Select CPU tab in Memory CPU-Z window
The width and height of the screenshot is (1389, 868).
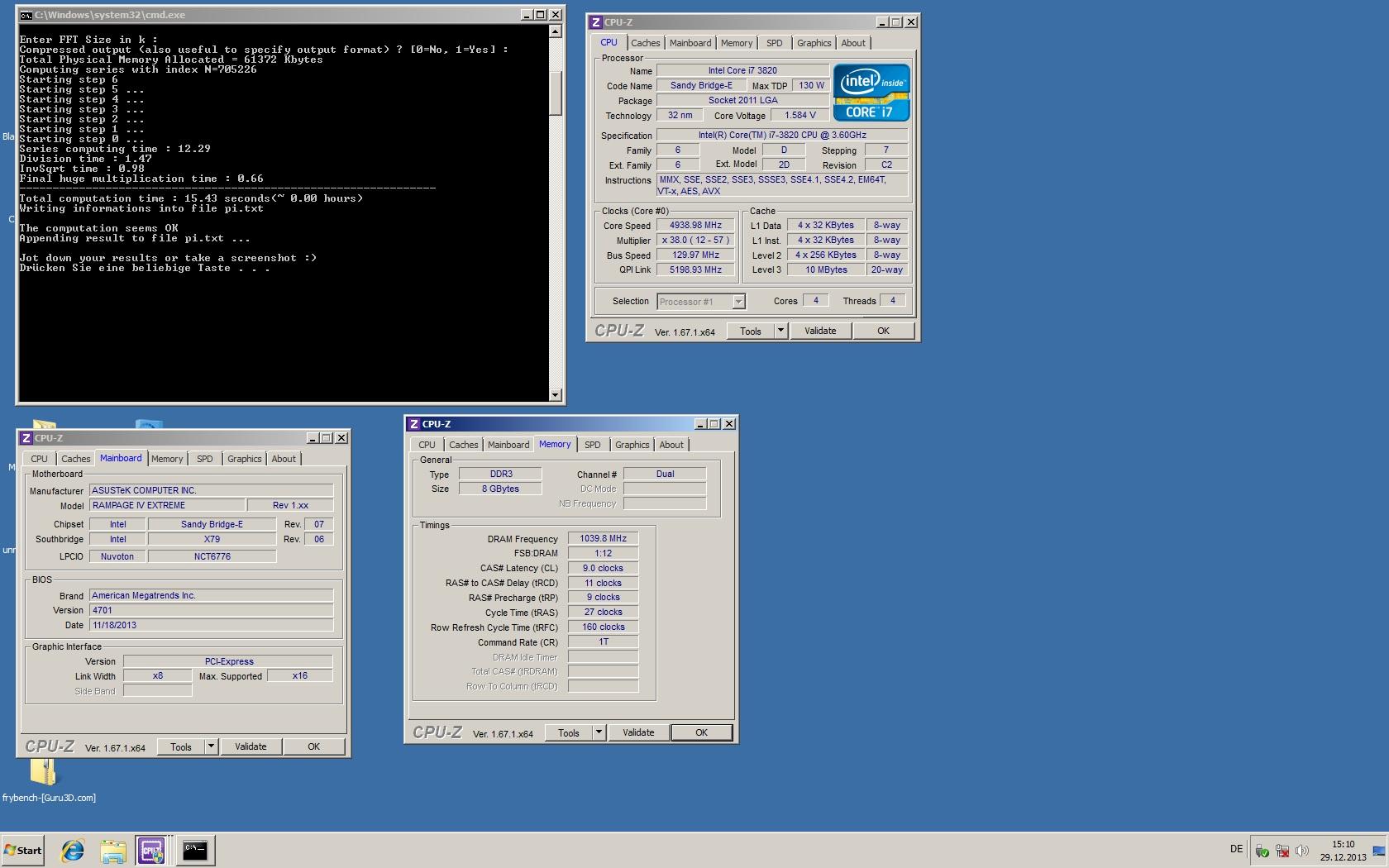click(427, 445)
